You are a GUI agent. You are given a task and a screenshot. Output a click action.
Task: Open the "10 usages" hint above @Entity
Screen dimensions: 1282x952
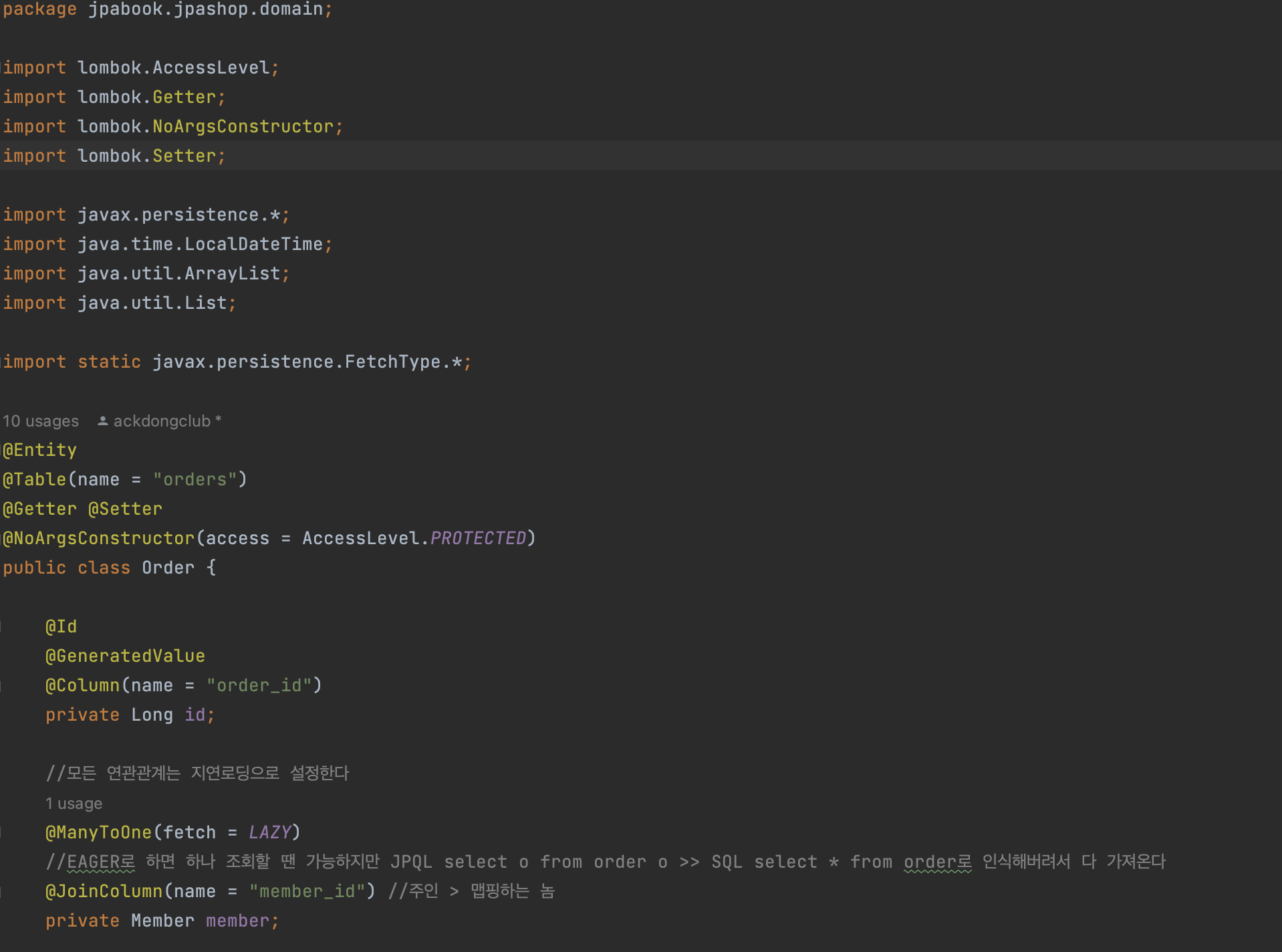tap(41, 421)
